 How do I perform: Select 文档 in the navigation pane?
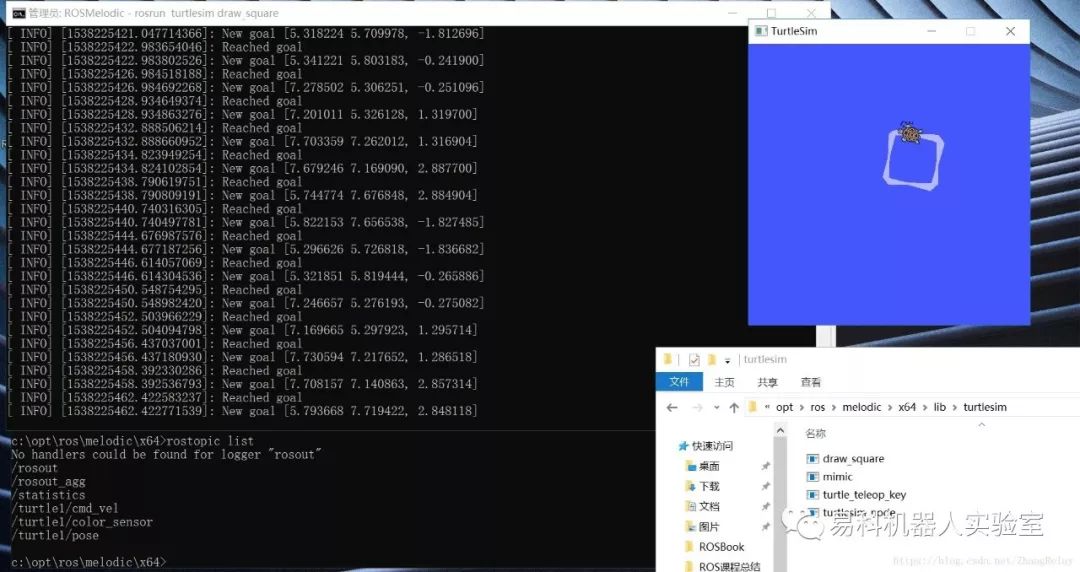(709, 507)
